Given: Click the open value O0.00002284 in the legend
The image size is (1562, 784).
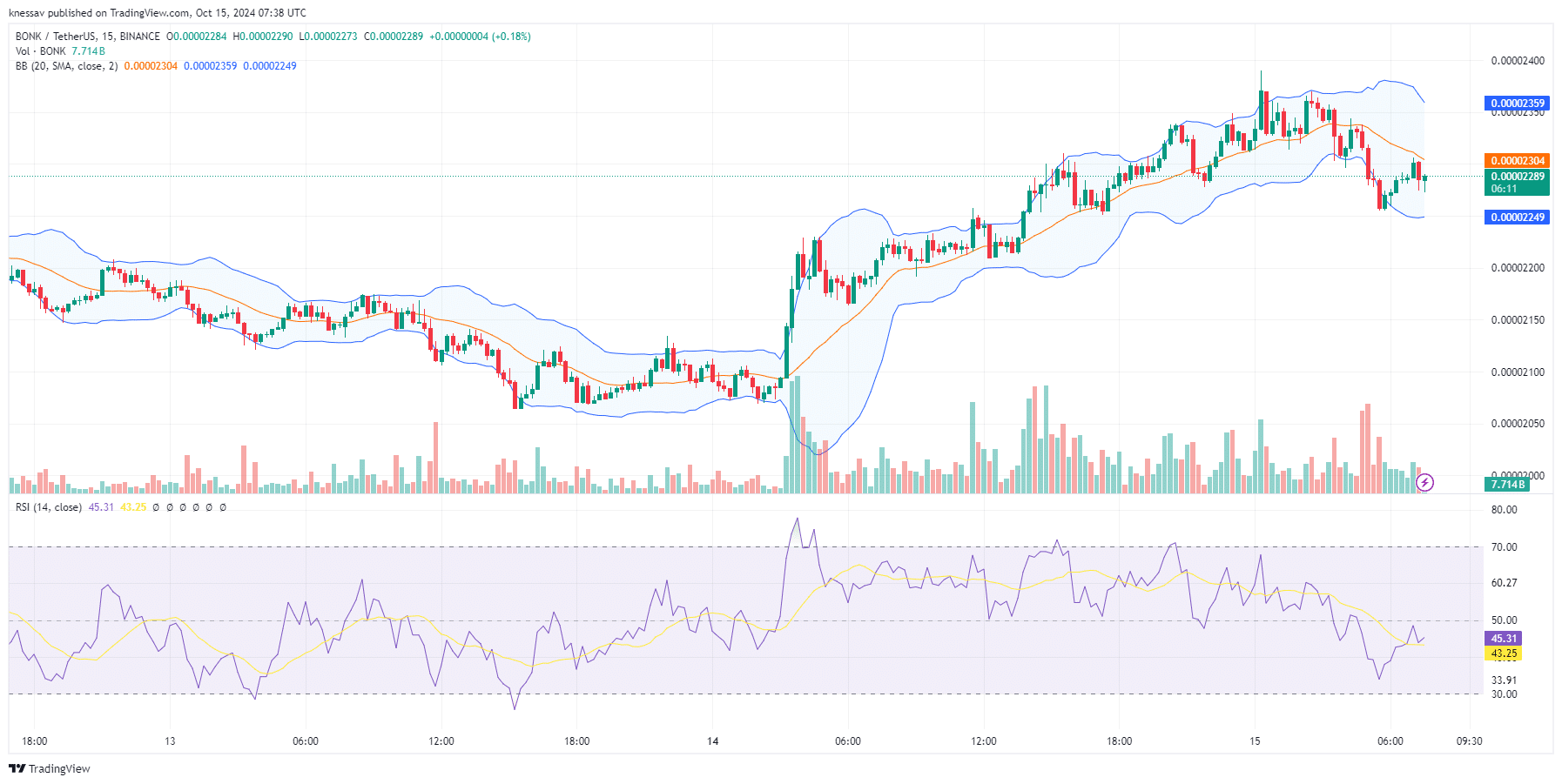Looking at the screenshot, I should click(197, 37).
